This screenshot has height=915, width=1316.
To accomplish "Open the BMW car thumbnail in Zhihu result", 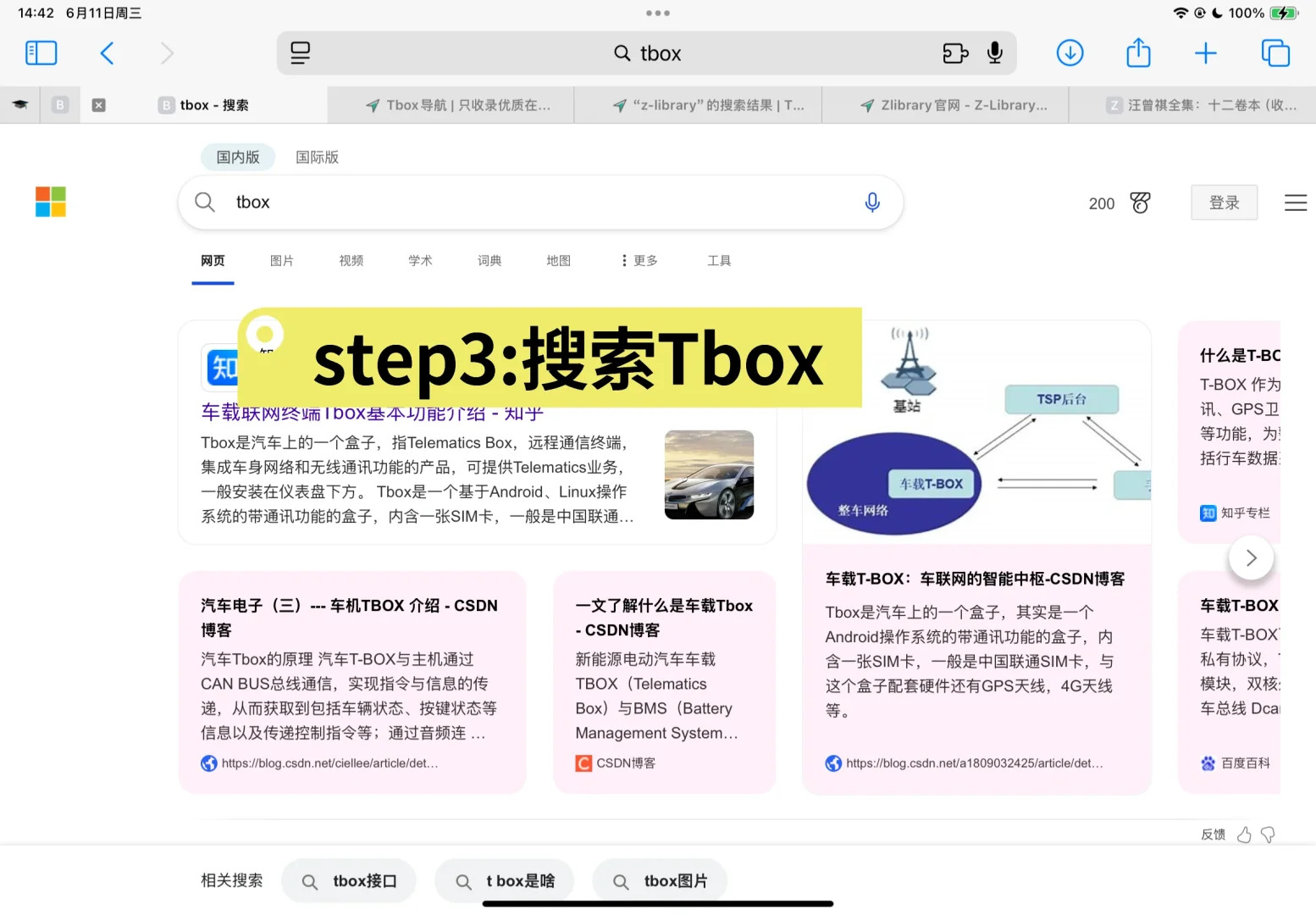I will click(710, 474).
